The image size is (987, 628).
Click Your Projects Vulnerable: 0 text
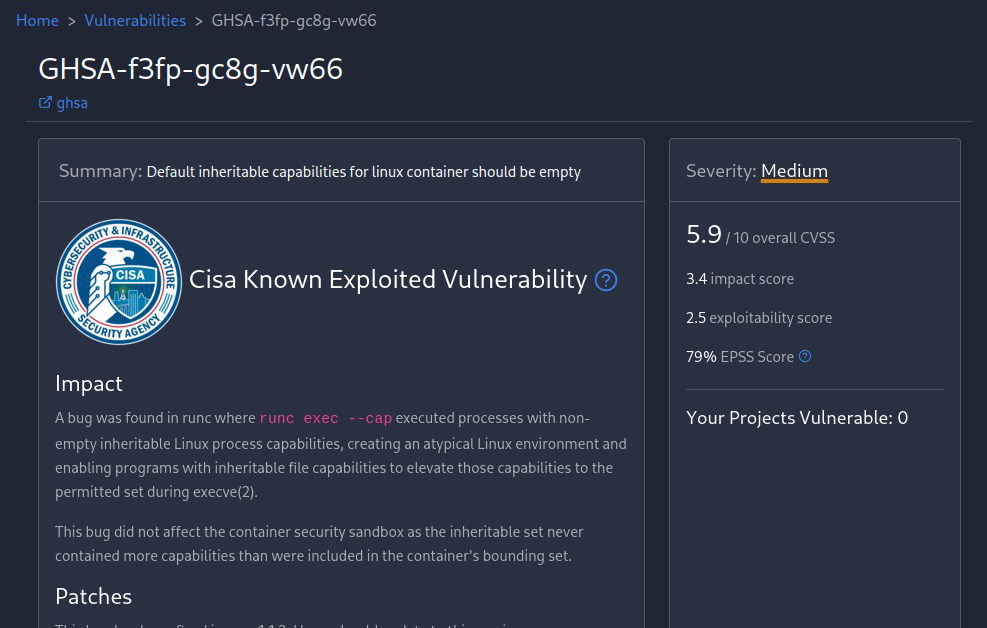(x=797, y=418)
